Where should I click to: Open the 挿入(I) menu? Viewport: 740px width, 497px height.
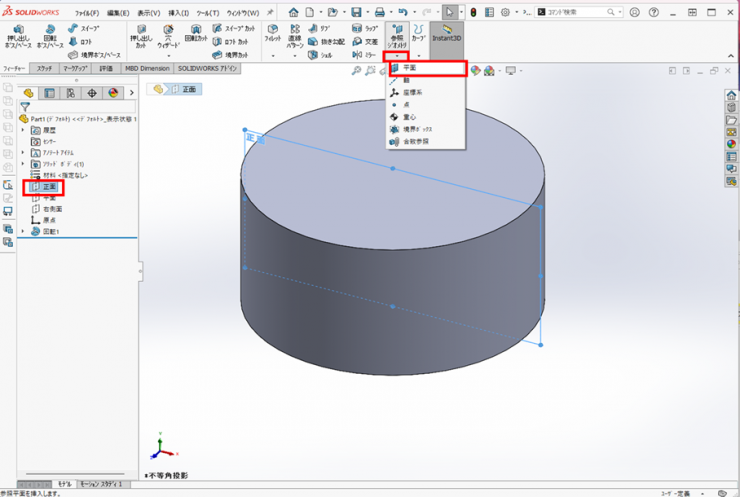tap(178, 13)
